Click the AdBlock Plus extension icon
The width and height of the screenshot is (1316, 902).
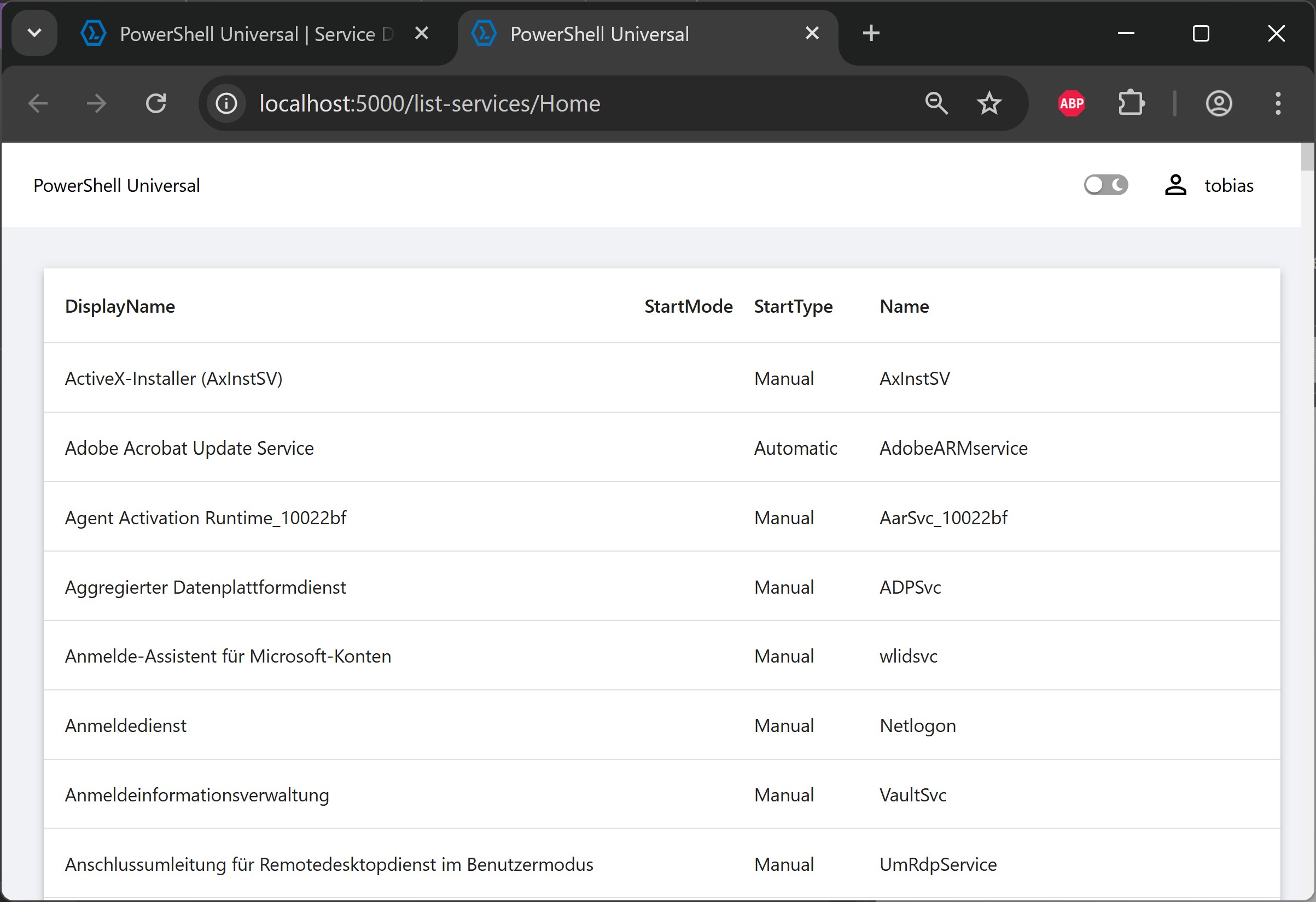(x=1071, y=103)
